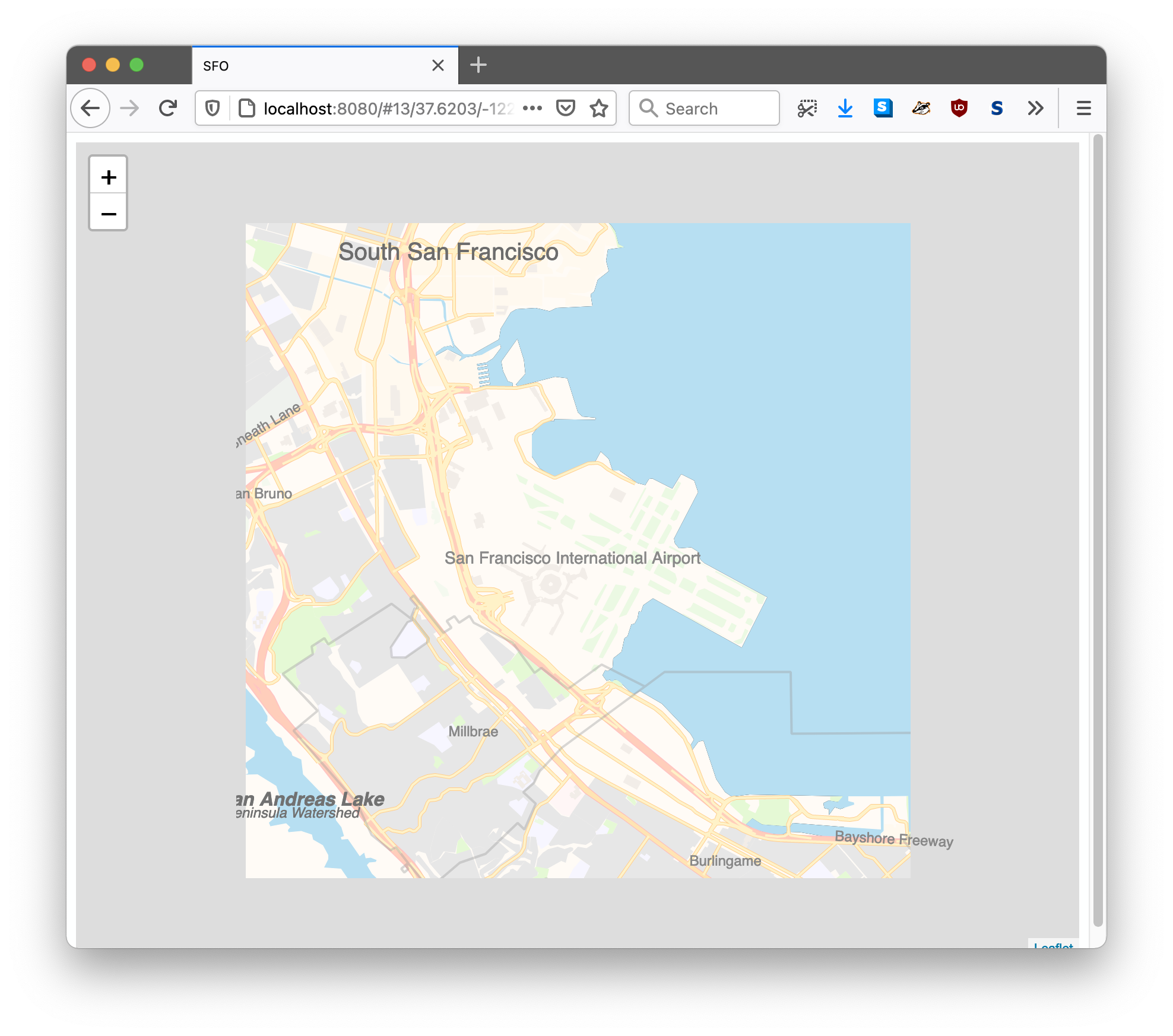
Task: Open page actions three-dot menu
Action: (x=532, y=109)
